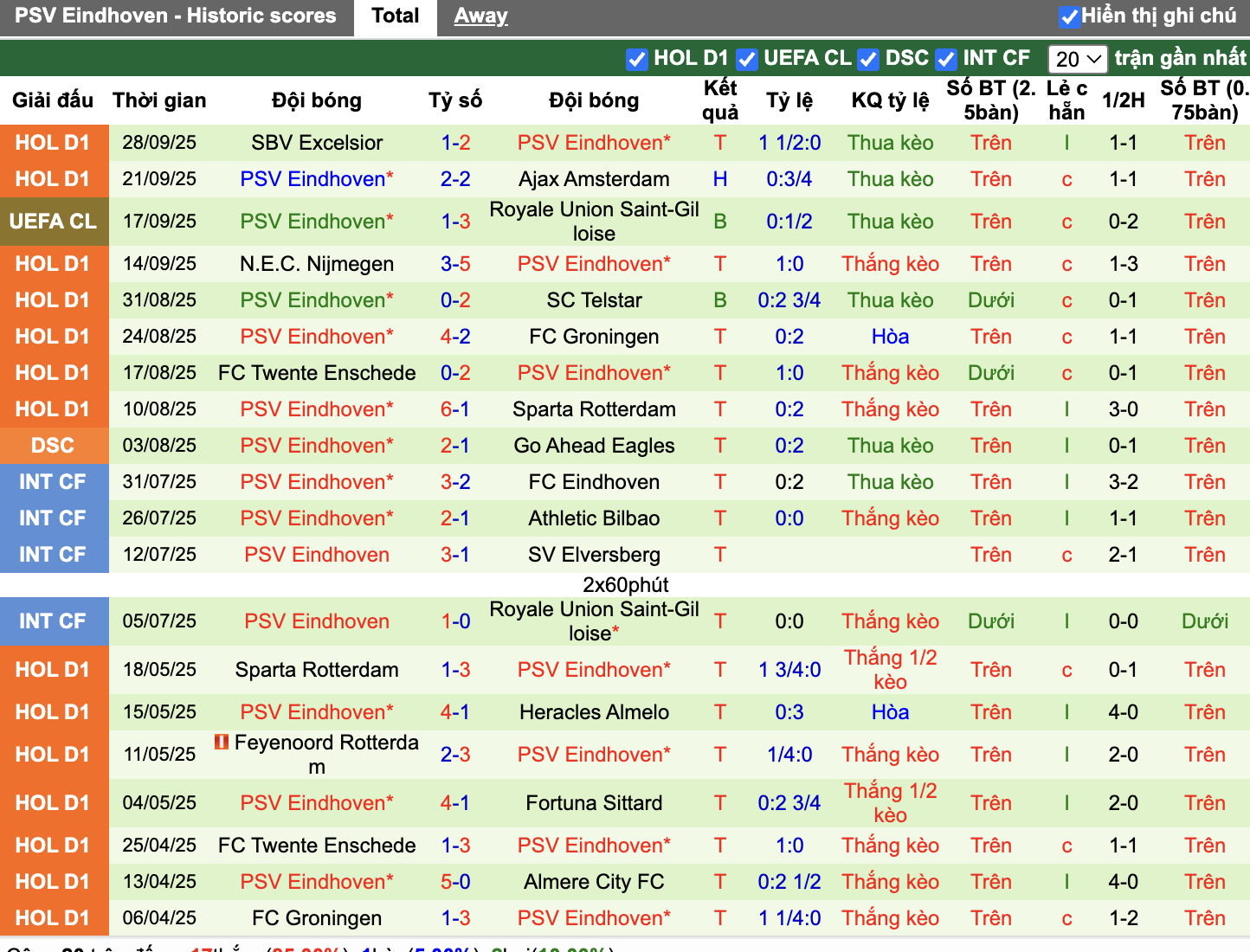The image size is (1250, 952).
Task: Click the 2-2 score against Ajax
Action: pos(455,179)
